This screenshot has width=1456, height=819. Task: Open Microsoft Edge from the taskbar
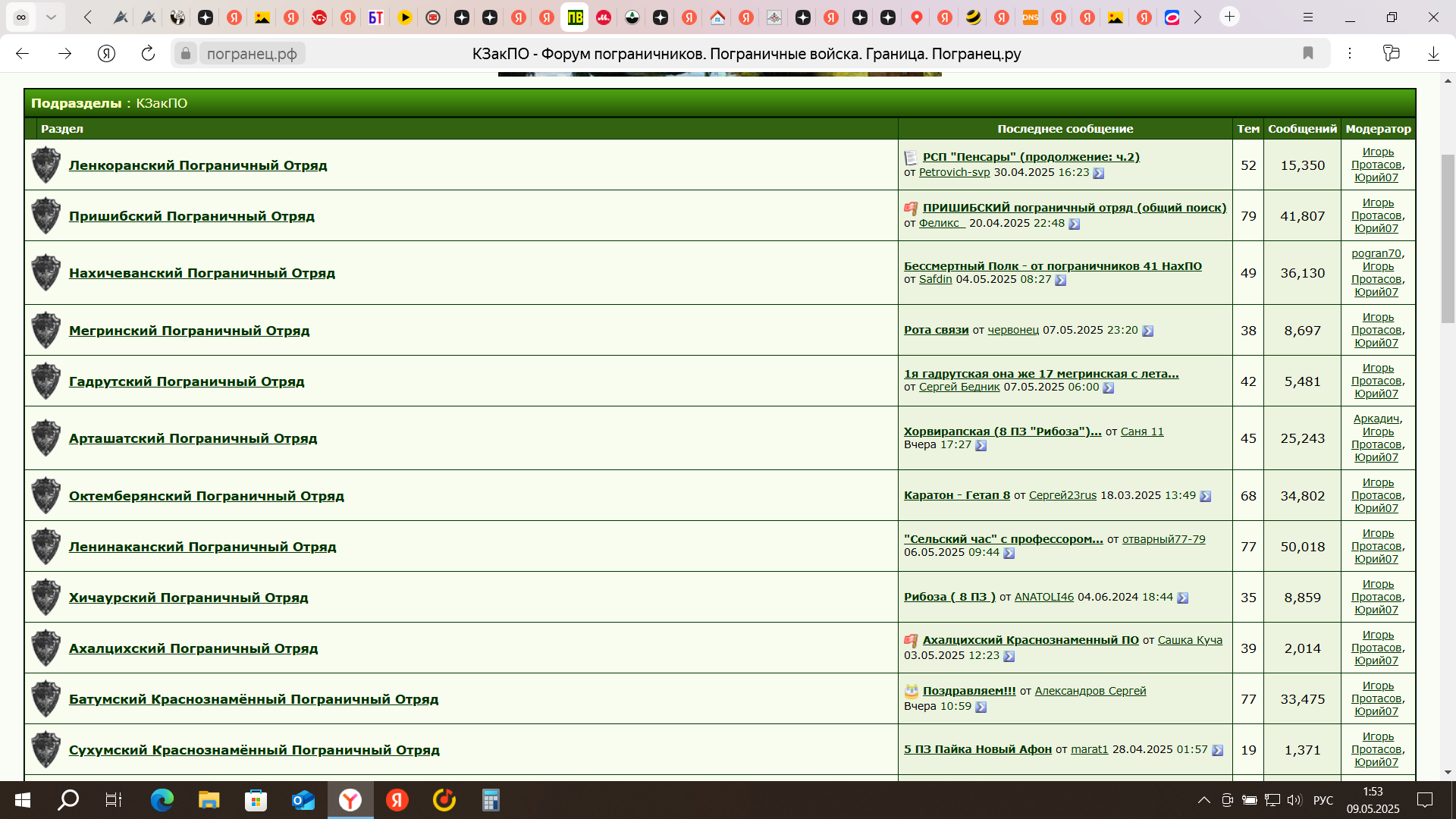click(162, 800)
